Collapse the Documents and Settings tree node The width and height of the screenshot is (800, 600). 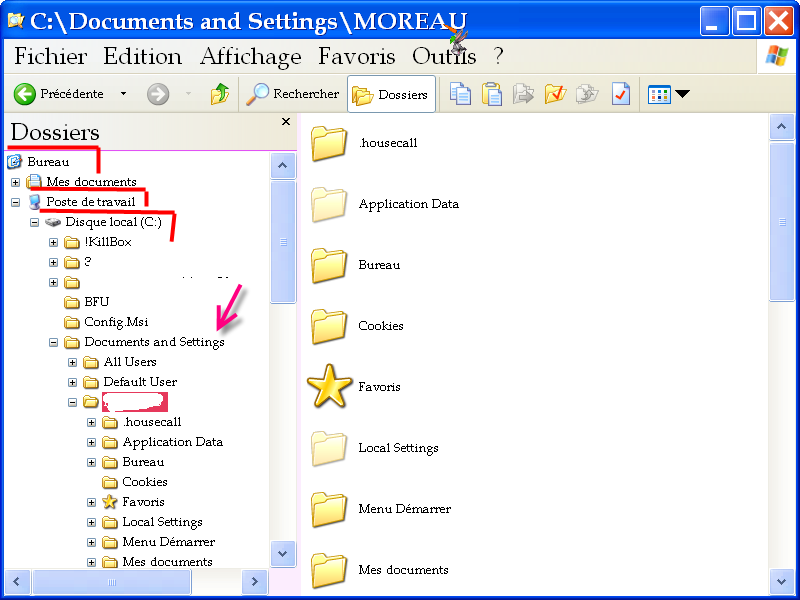54,342
